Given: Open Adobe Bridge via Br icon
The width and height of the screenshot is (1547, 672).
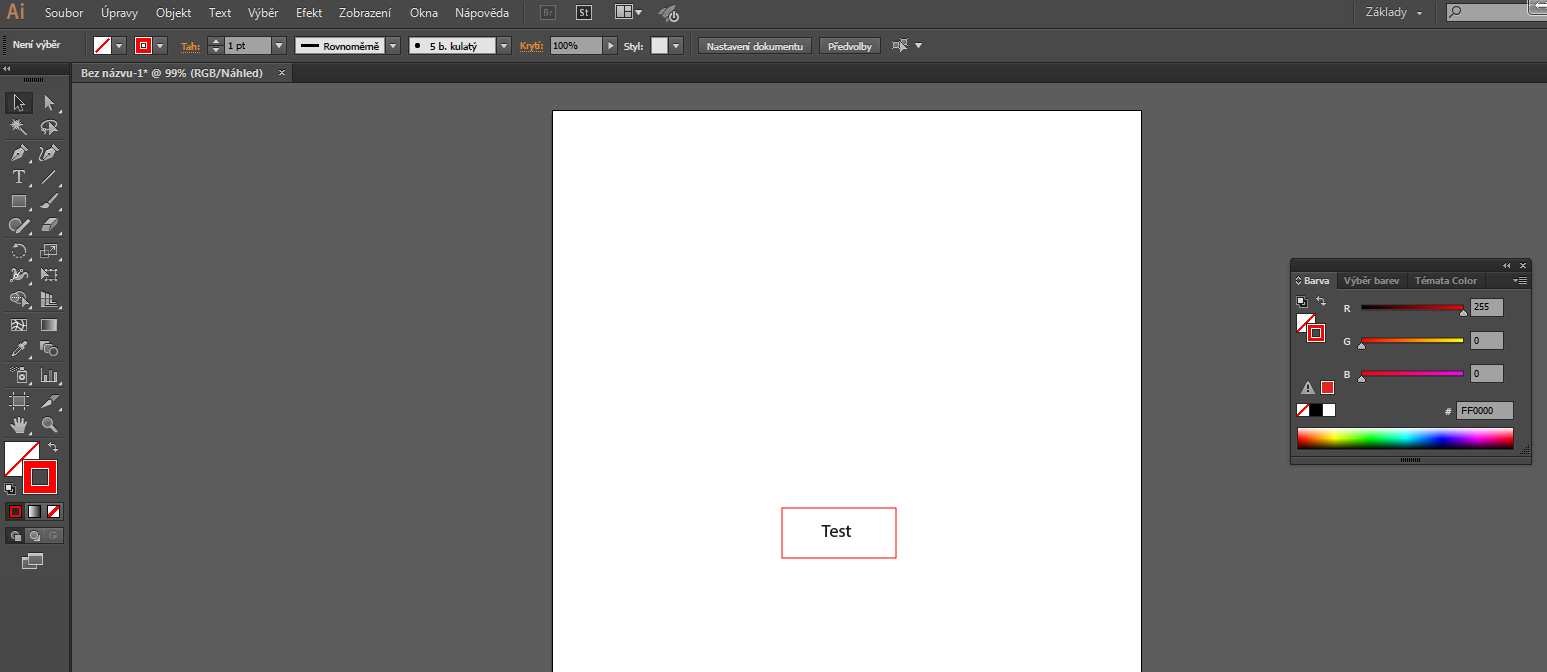Looking at the screenshot, I should (x=548, y=13).
